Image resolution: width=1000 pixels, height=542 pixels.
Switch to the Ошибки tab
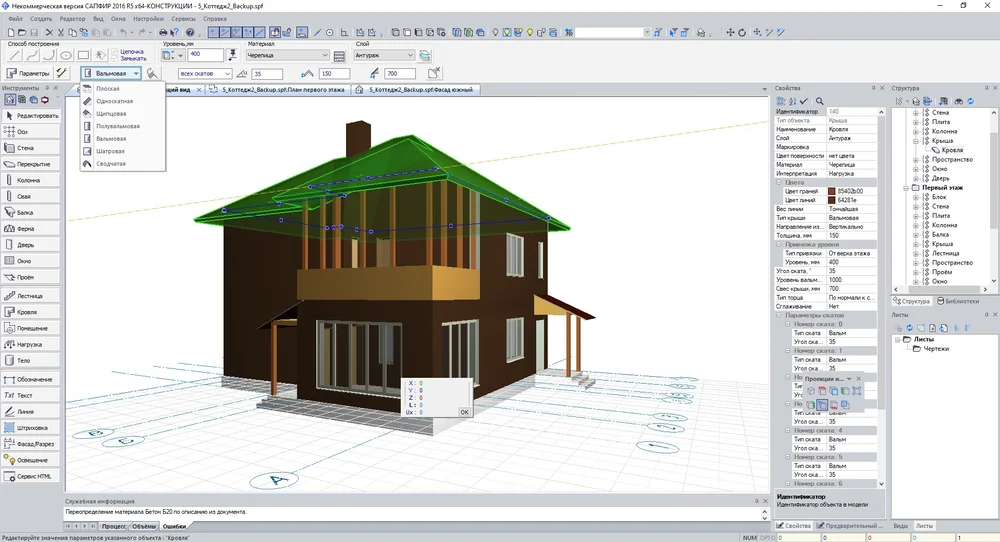click(173, 526)
